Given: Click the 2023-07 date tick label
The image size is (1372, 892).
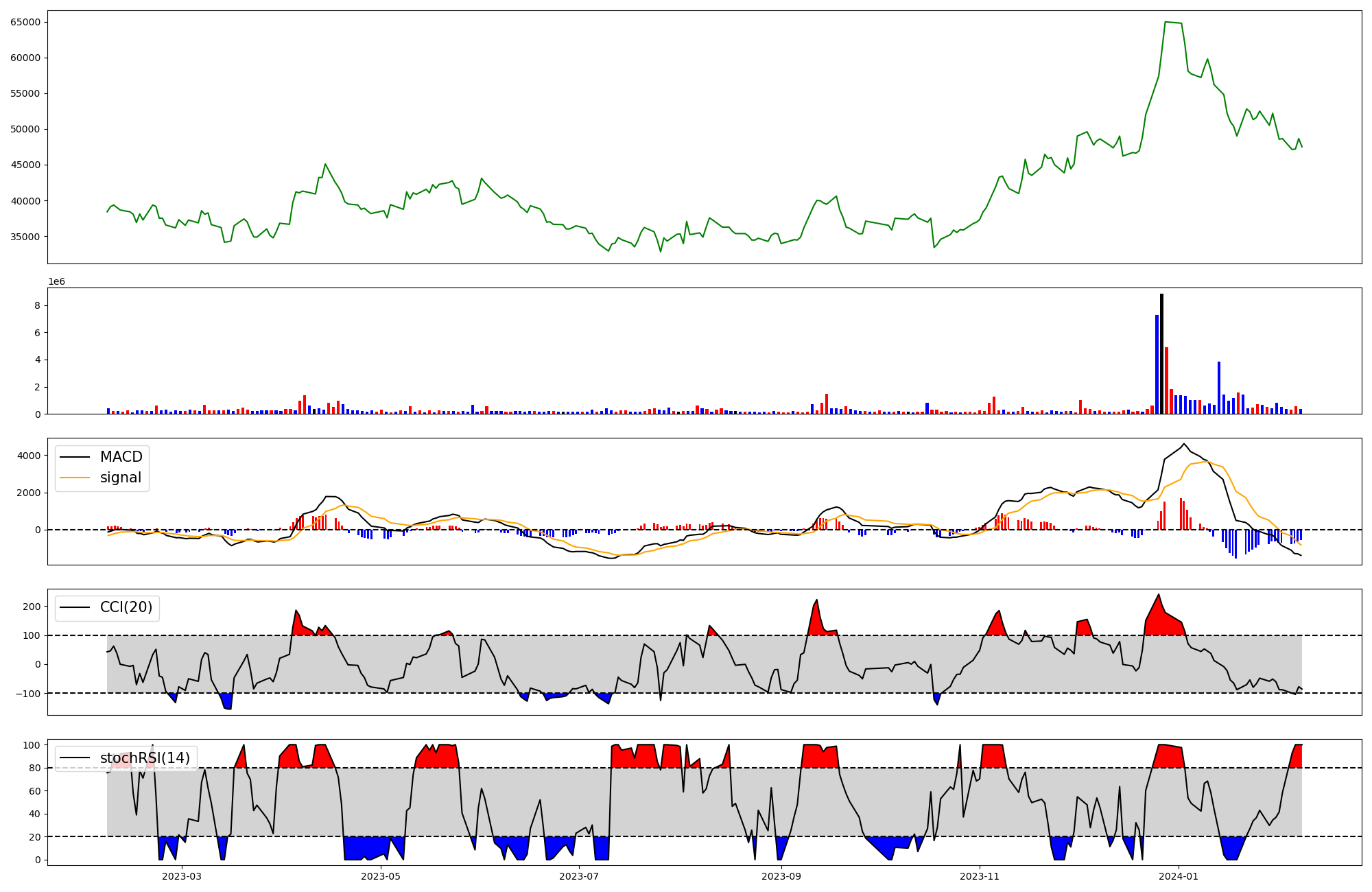Looking at the screenshot, I should [579, 876].
